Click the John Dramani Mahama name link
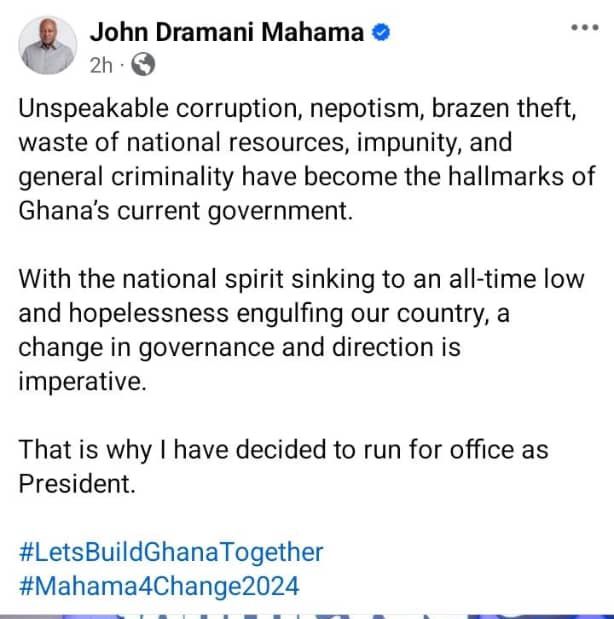This screenshot has height=619, width=614. (x=227, y=32)
